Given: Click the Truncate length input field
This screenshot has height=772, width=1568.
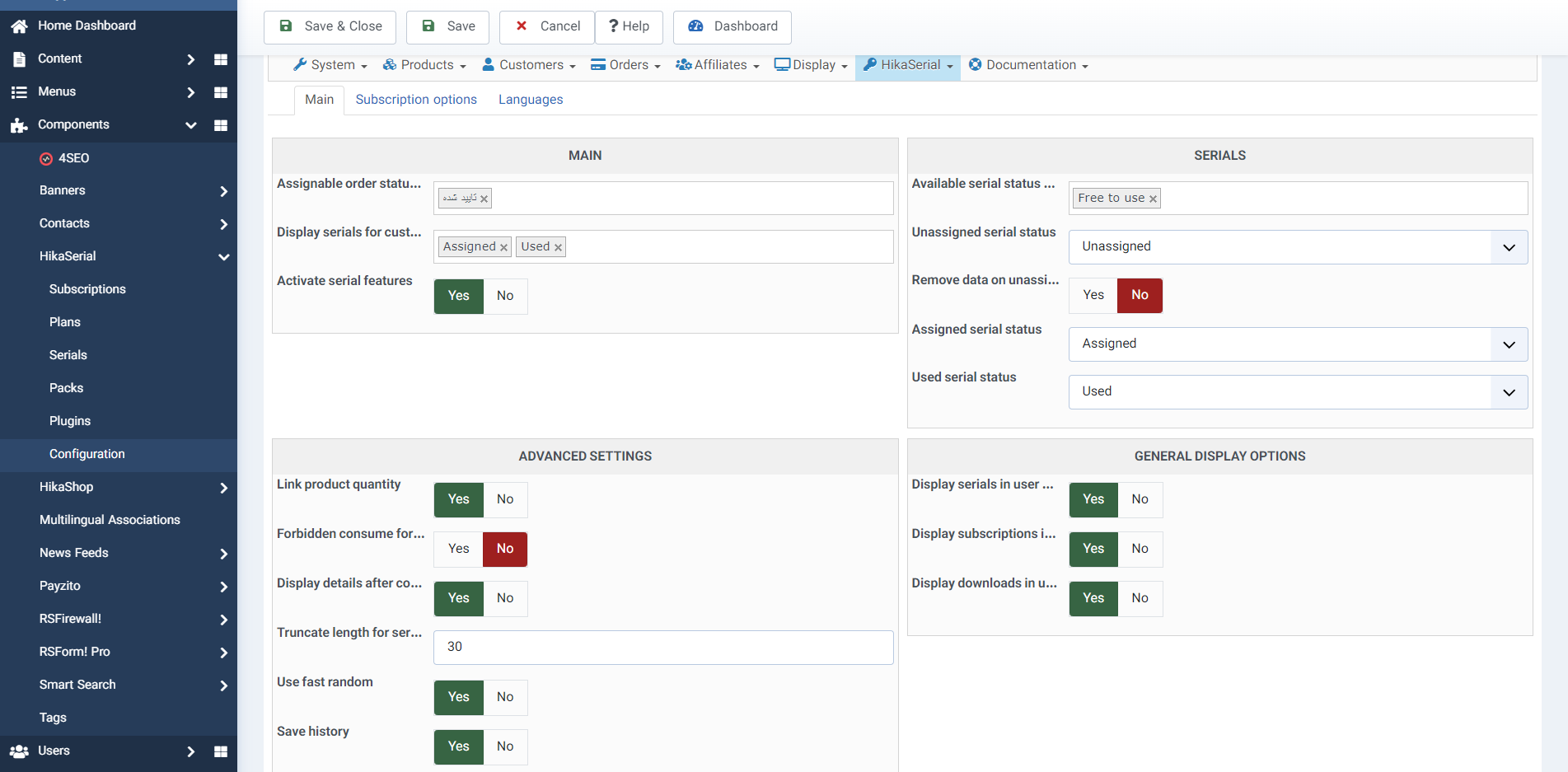Looking at the screenshot, I should pos(663,648).
